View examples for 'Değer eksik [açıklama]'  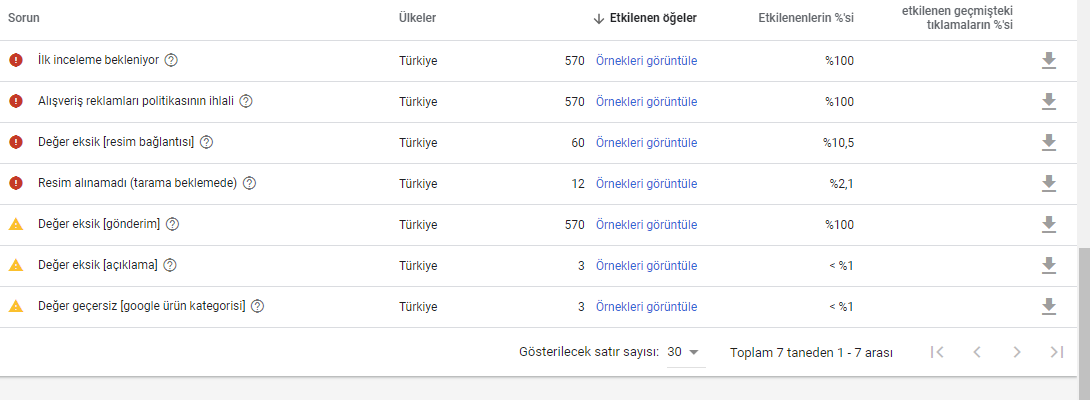coord(646,266)
